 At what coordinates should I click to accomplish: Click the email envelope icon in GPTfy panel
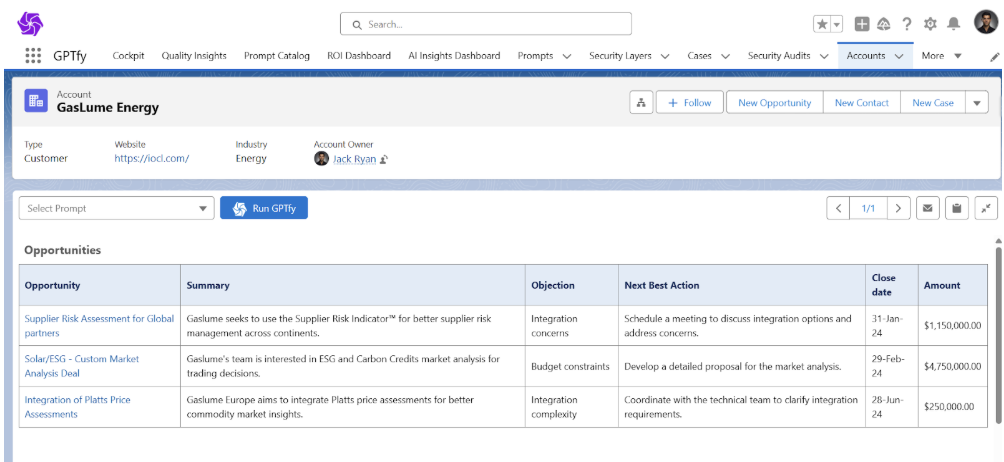click(x=928, y=208)
